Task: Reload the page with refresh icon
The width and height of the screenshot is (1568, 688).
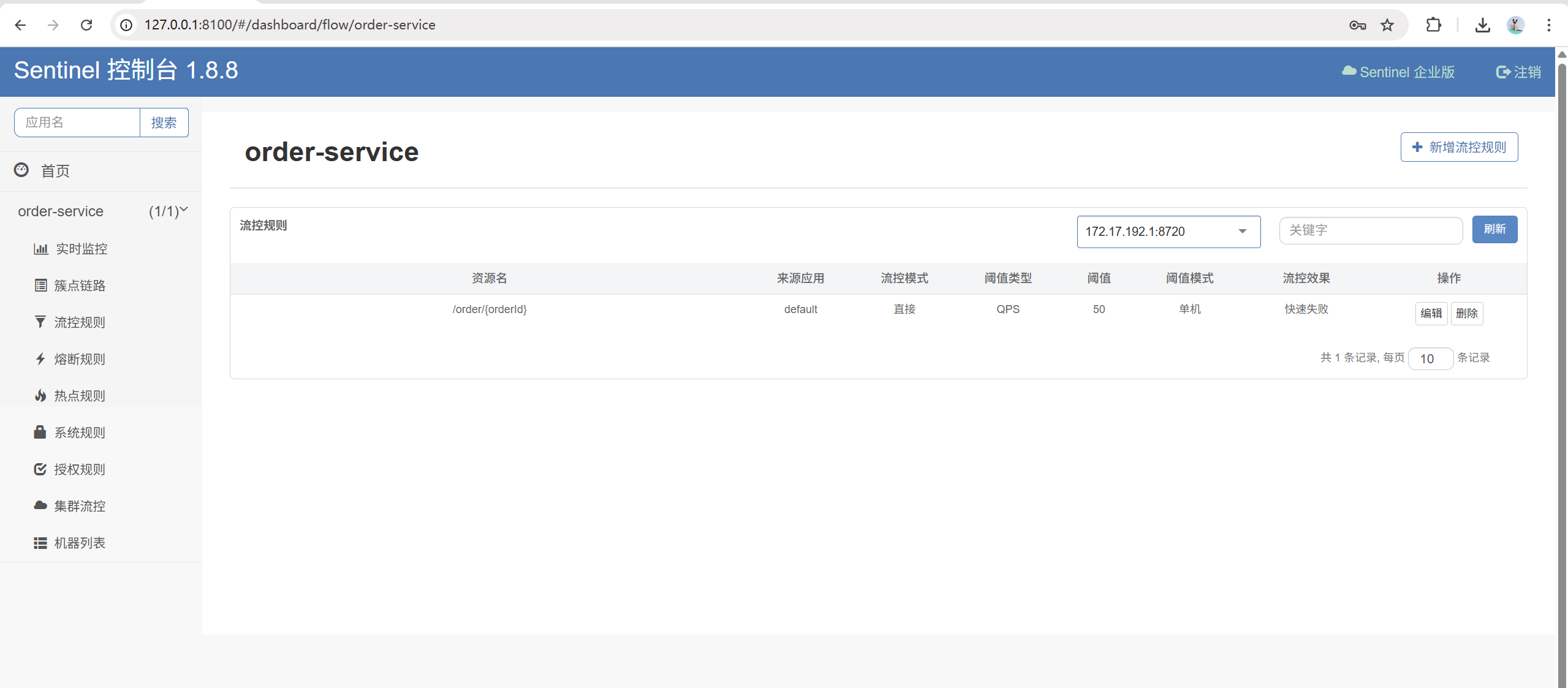Action: [x=86, y=25]
